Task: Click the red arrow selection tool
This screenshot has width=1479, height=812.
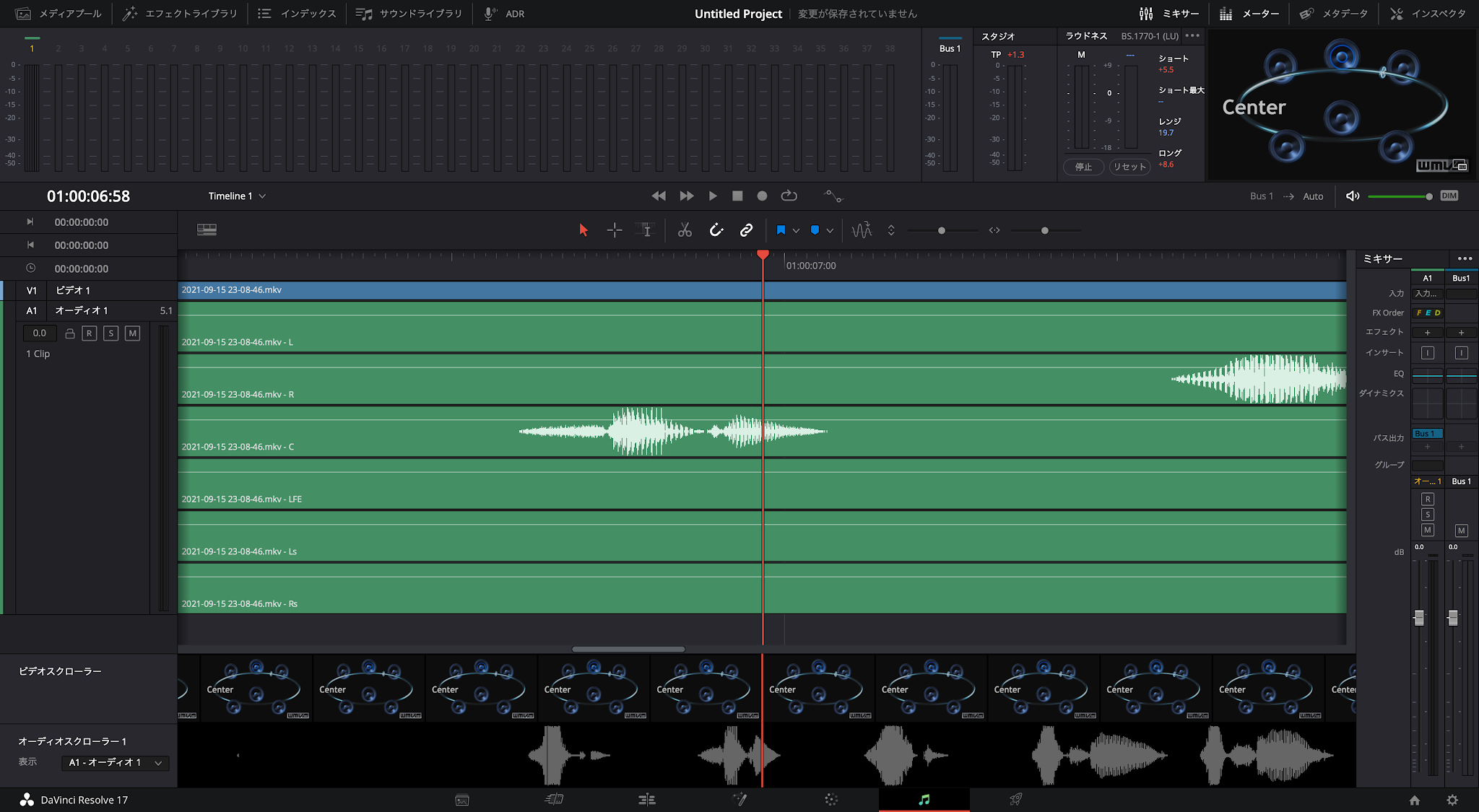Action: click(x=584, y=230)
